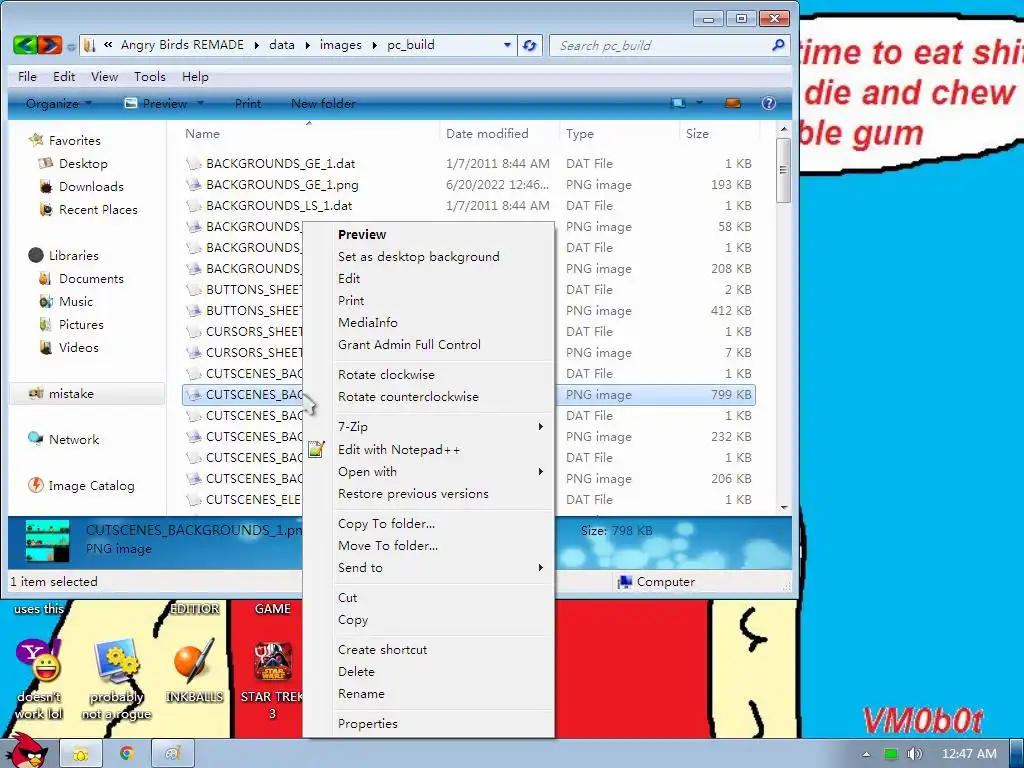
Task: Open the STAR TREK 3 desktop shortcut
Action: (272, 679)
